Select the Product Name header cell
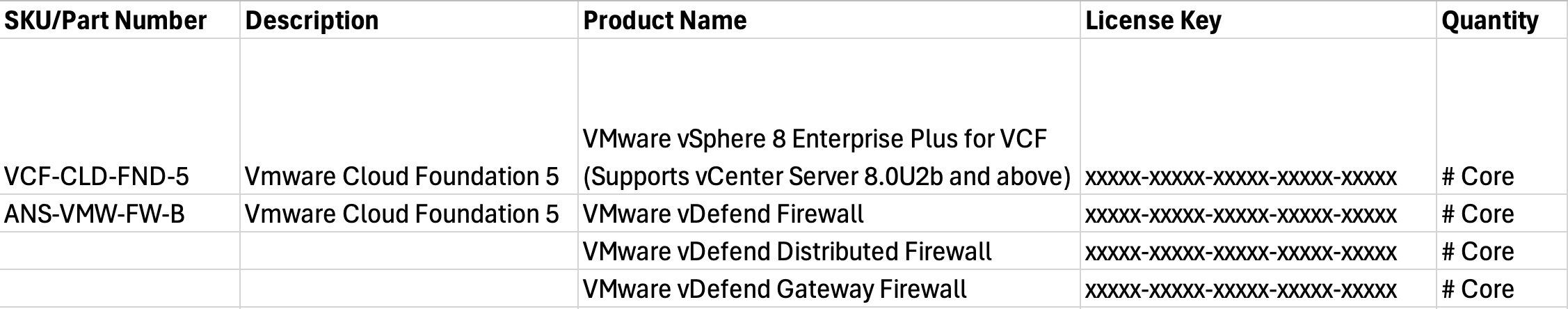The image size is (1568, 309). [664, 21]
